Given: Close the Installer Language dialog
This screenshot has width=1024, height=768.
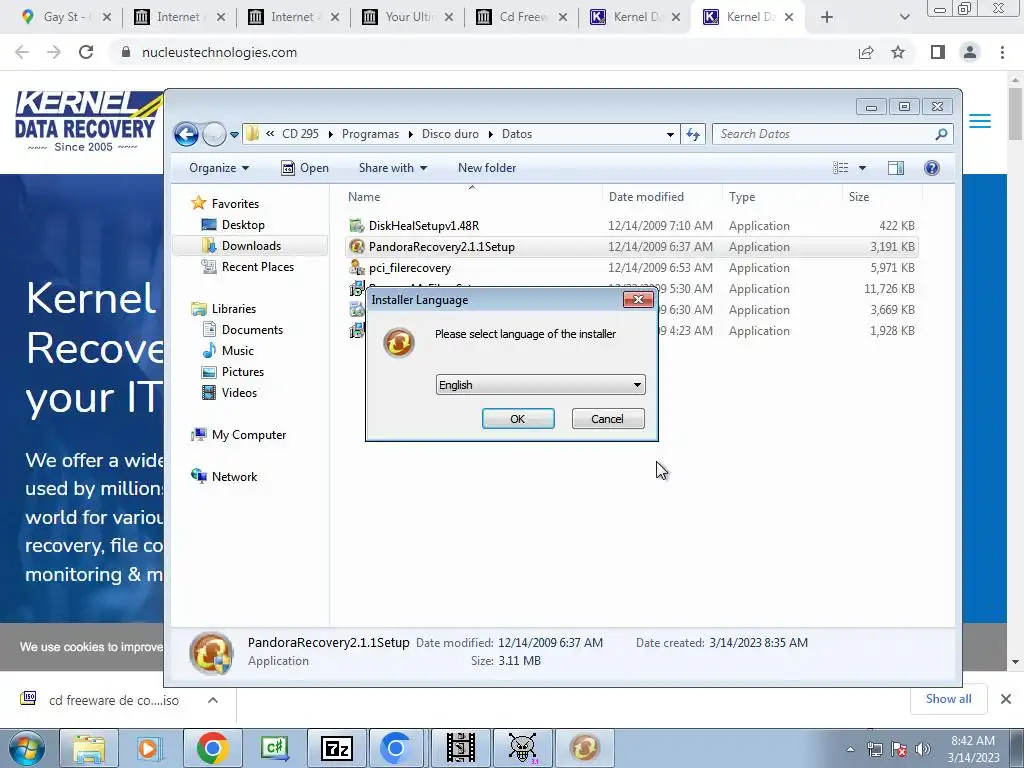Looking at the screenshot, I should pyautogui.click(x=638, y=300).
